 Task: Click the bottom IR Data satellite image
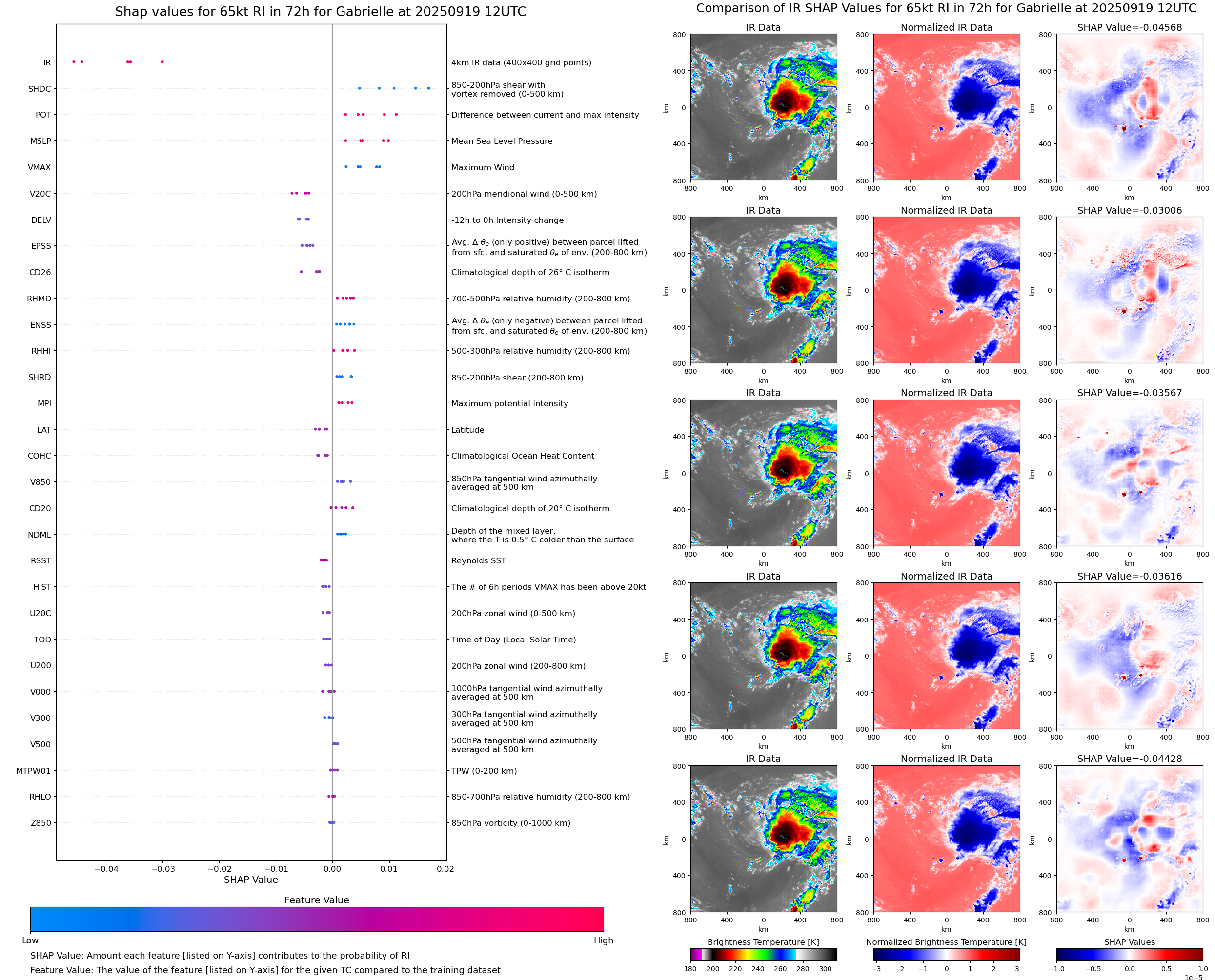(763, 839)
